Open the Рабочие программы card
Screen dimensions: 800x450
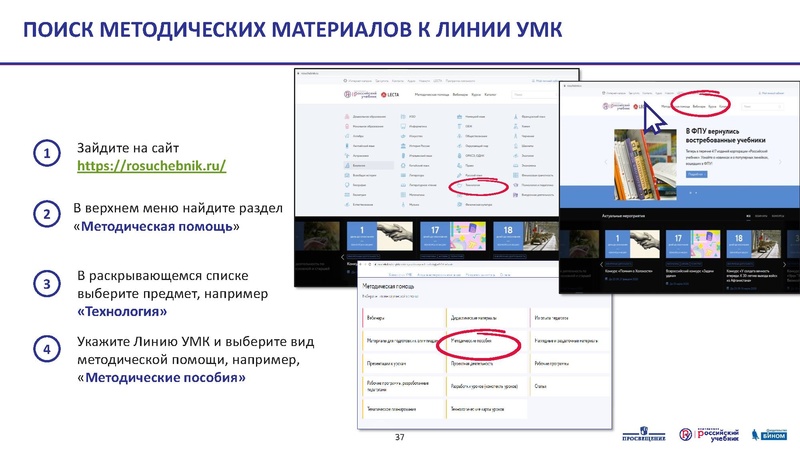tap(570, 363)
